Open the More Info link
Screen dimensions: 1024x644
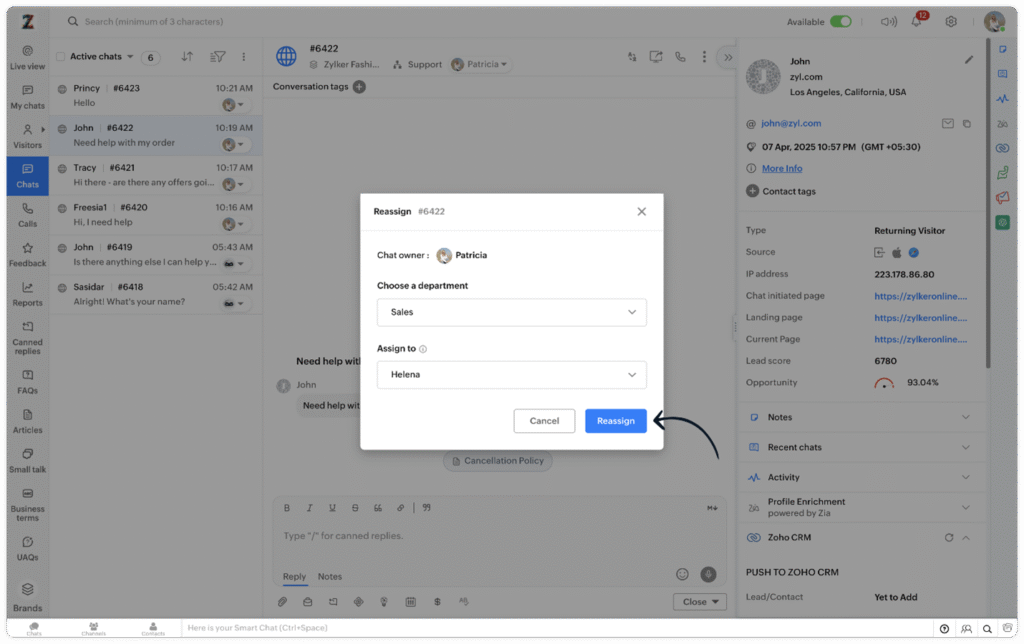click(781, 169)
